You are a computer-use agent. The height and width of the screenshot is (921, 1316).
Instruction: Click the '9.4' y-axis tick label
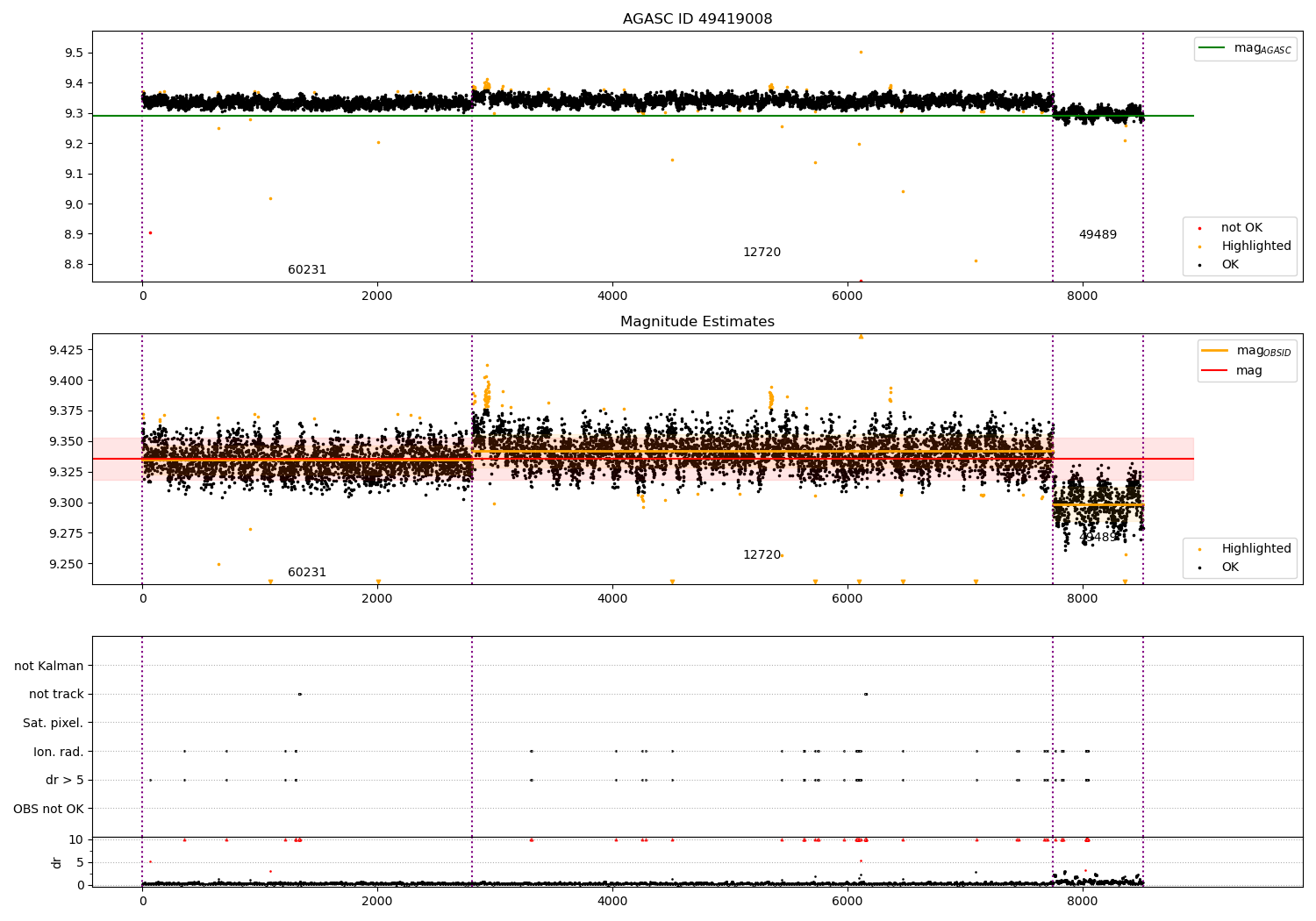[x=74, y=83]
